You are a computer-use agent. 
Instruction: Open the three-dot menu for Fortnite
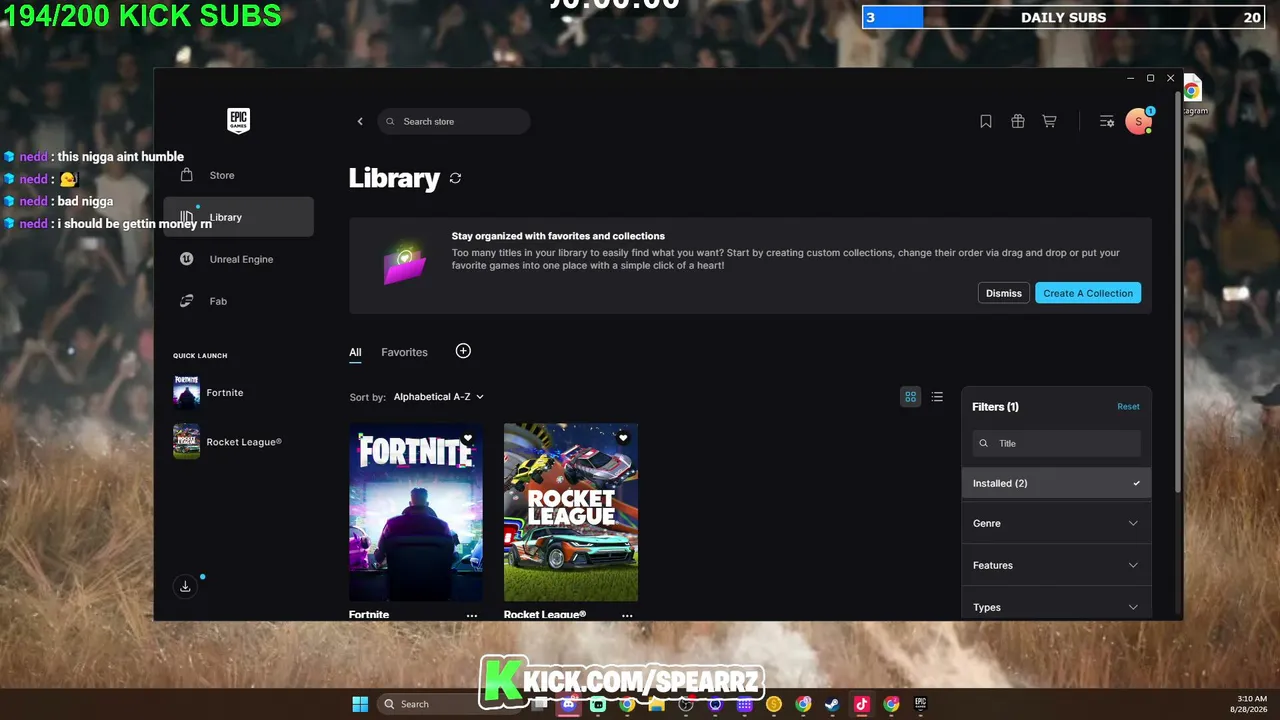[x=472, y=615]
